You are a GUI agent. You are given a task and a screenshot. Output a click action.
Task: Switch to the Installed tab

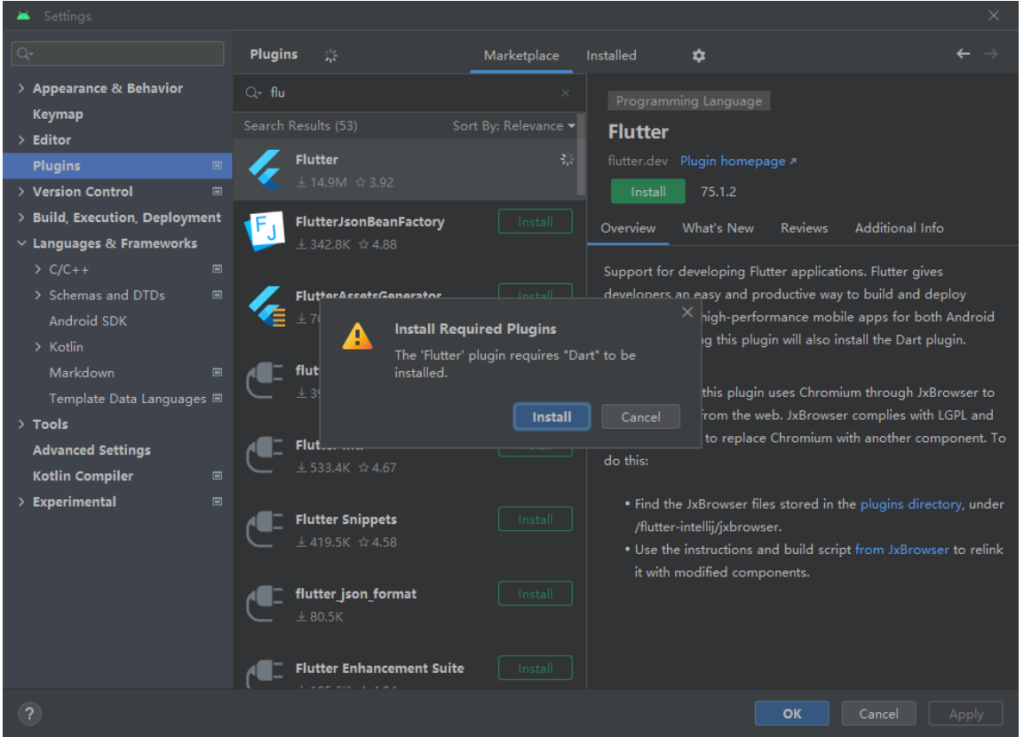(611, 55)
